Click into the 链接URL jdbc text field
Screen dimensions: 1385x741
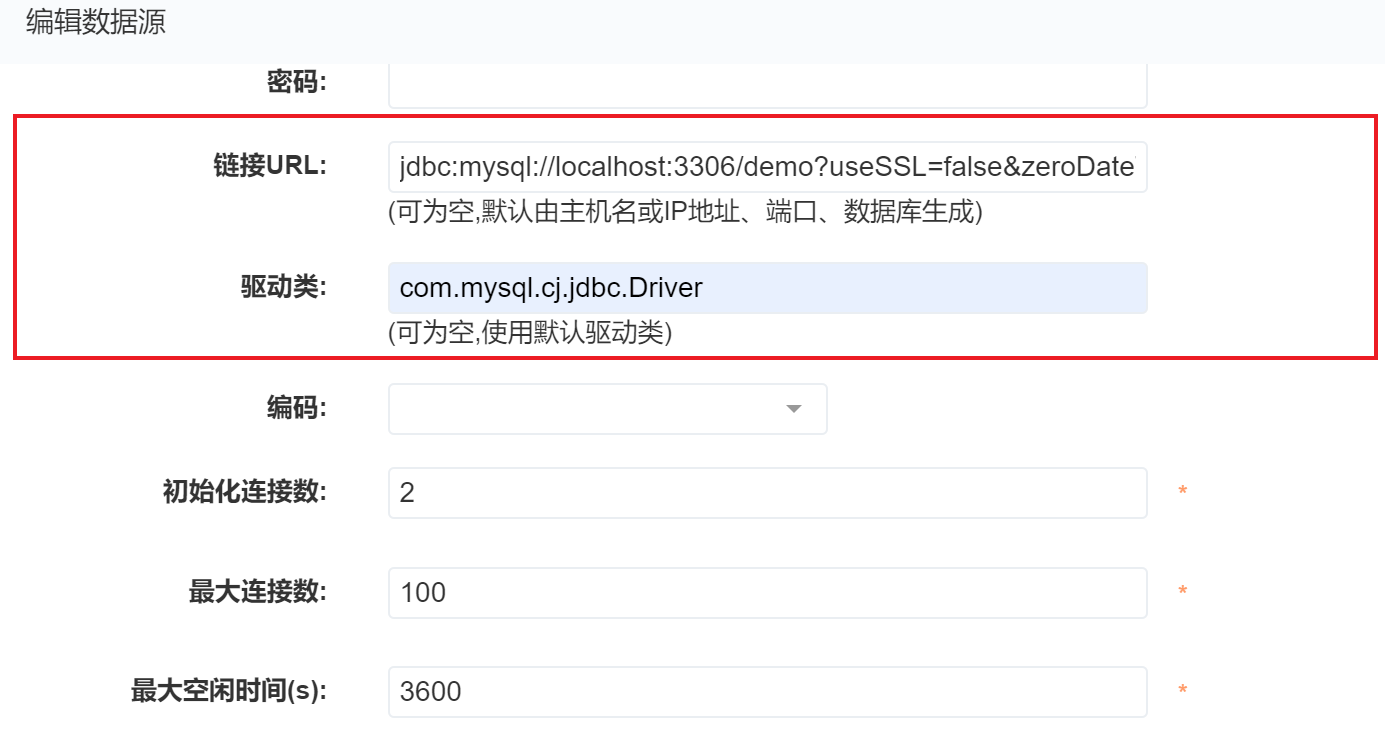(767, 167)
